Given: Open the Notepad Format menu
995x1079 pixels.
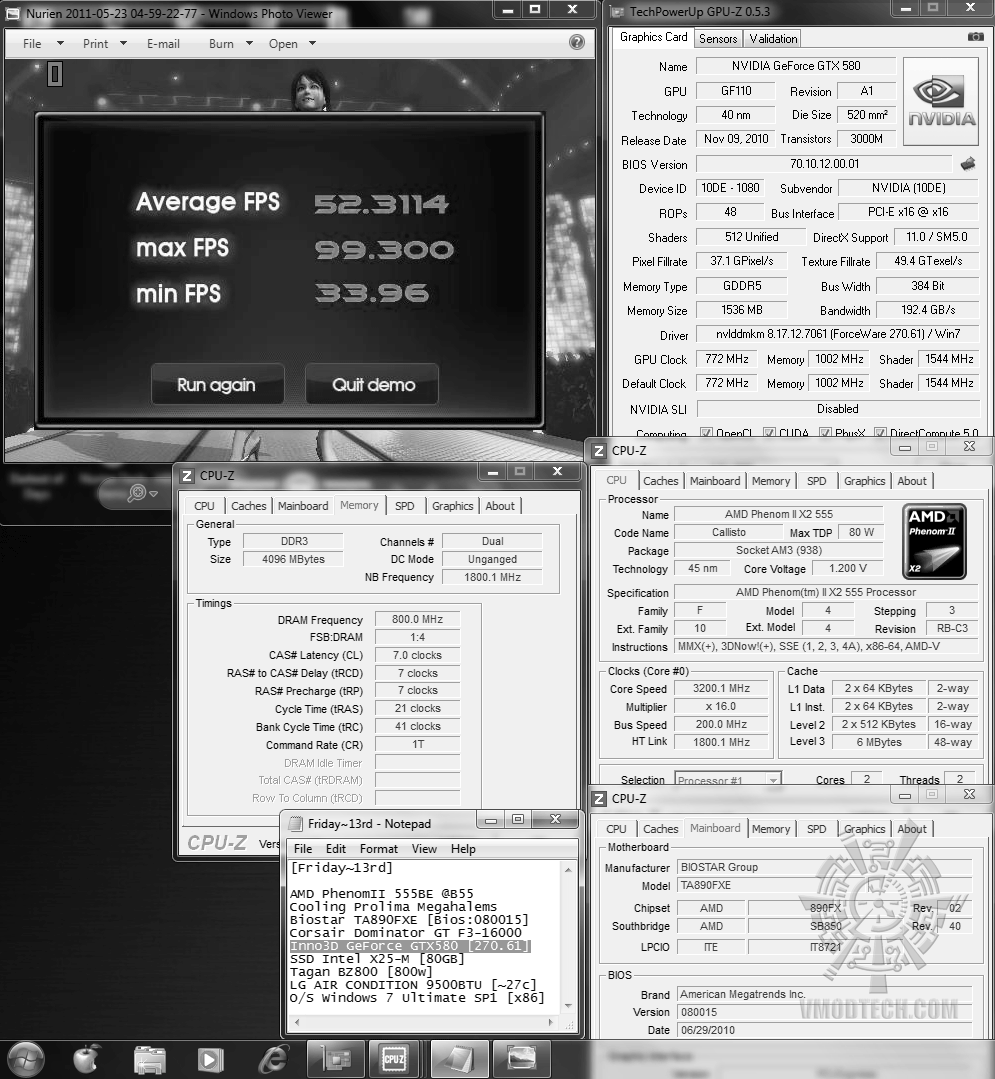Looking at the screenshot, I should [x=378, y=848].
